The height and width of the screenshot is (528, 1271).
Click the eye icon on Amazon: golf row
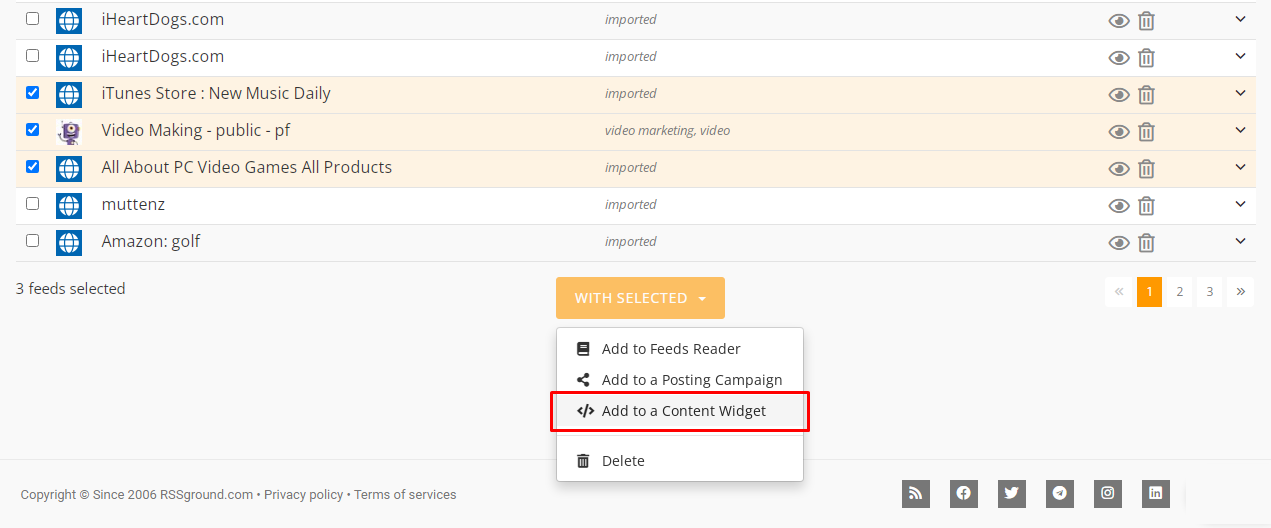click(1119, 243)
